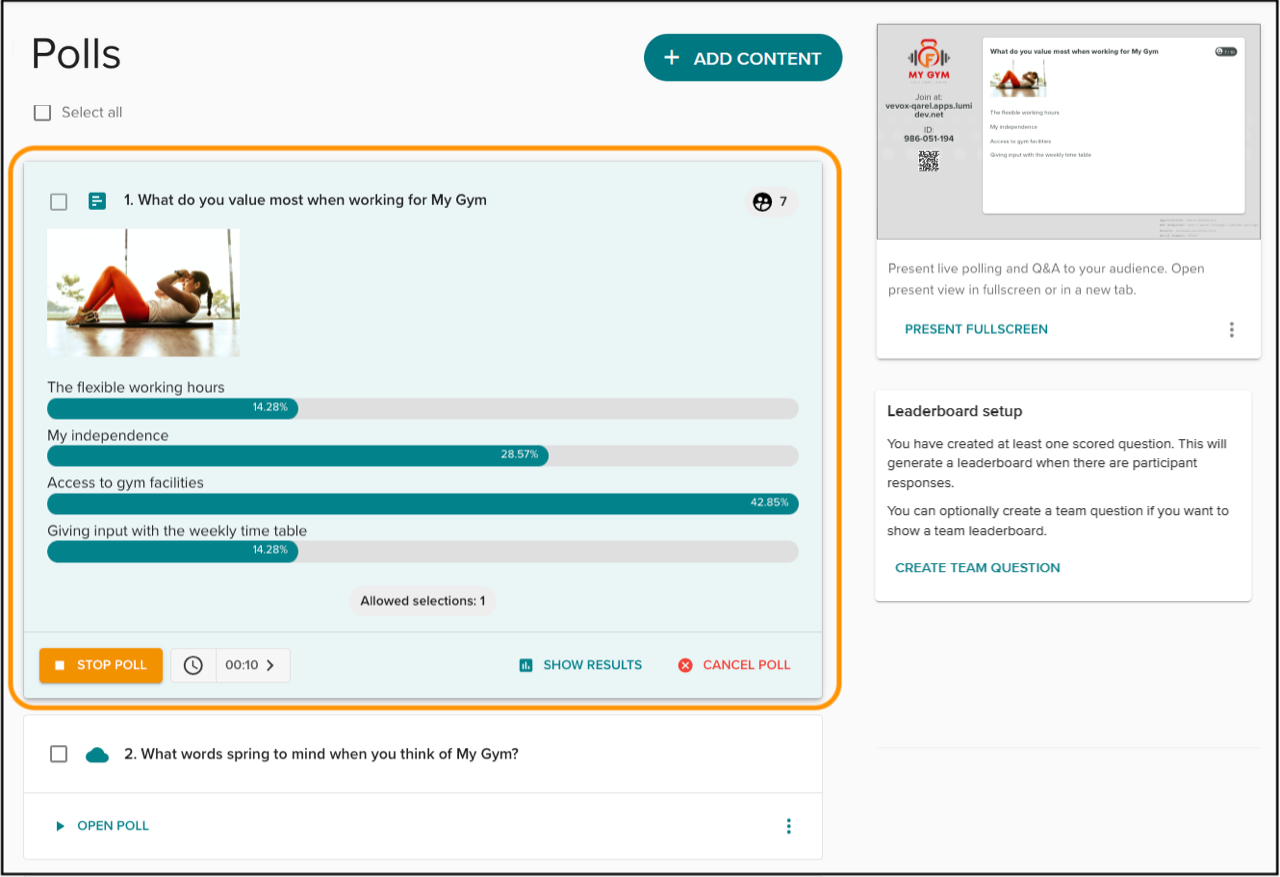
Task: Show results for the current poll
Action: [x=581, y=665]
